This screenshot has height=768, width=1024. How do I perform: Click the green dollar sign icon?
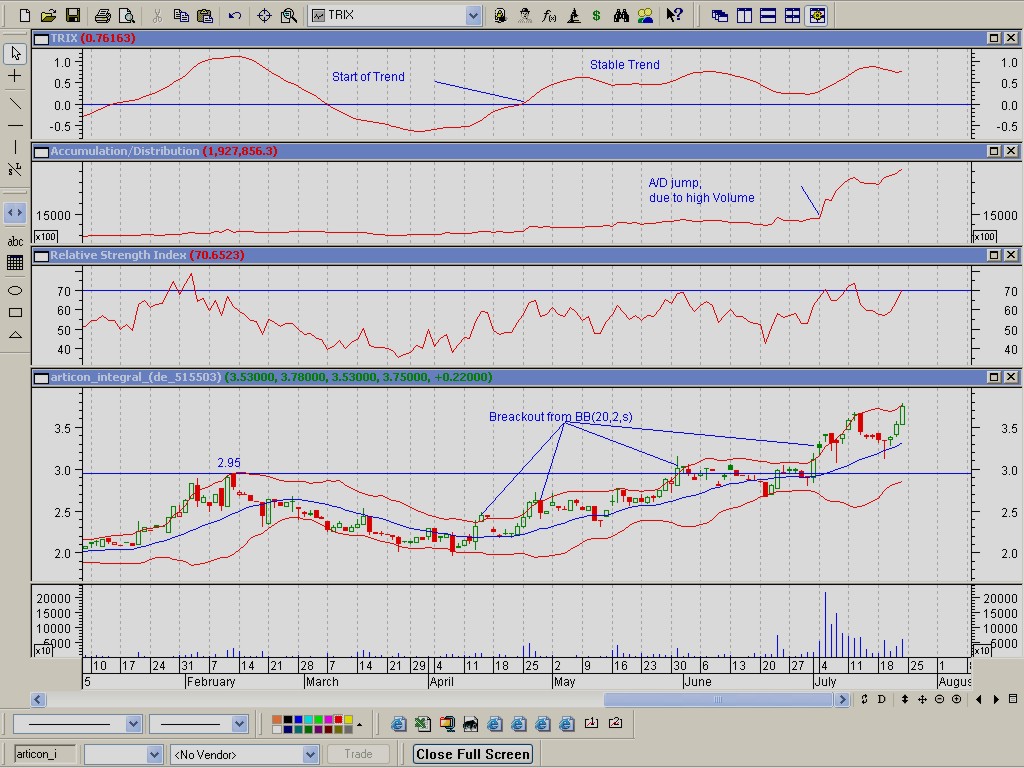click(x=597, y=15)
